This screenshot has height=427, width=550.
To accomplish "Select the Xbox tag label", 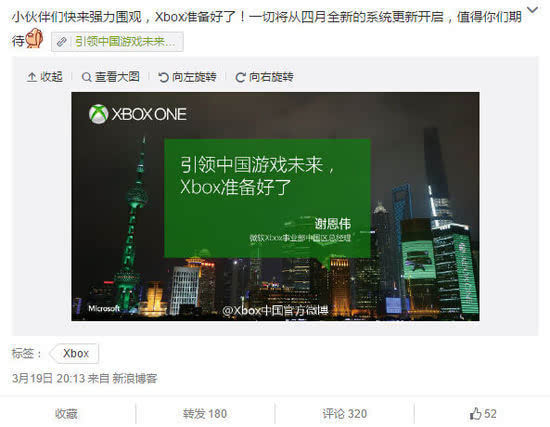I will pos(75,353).
